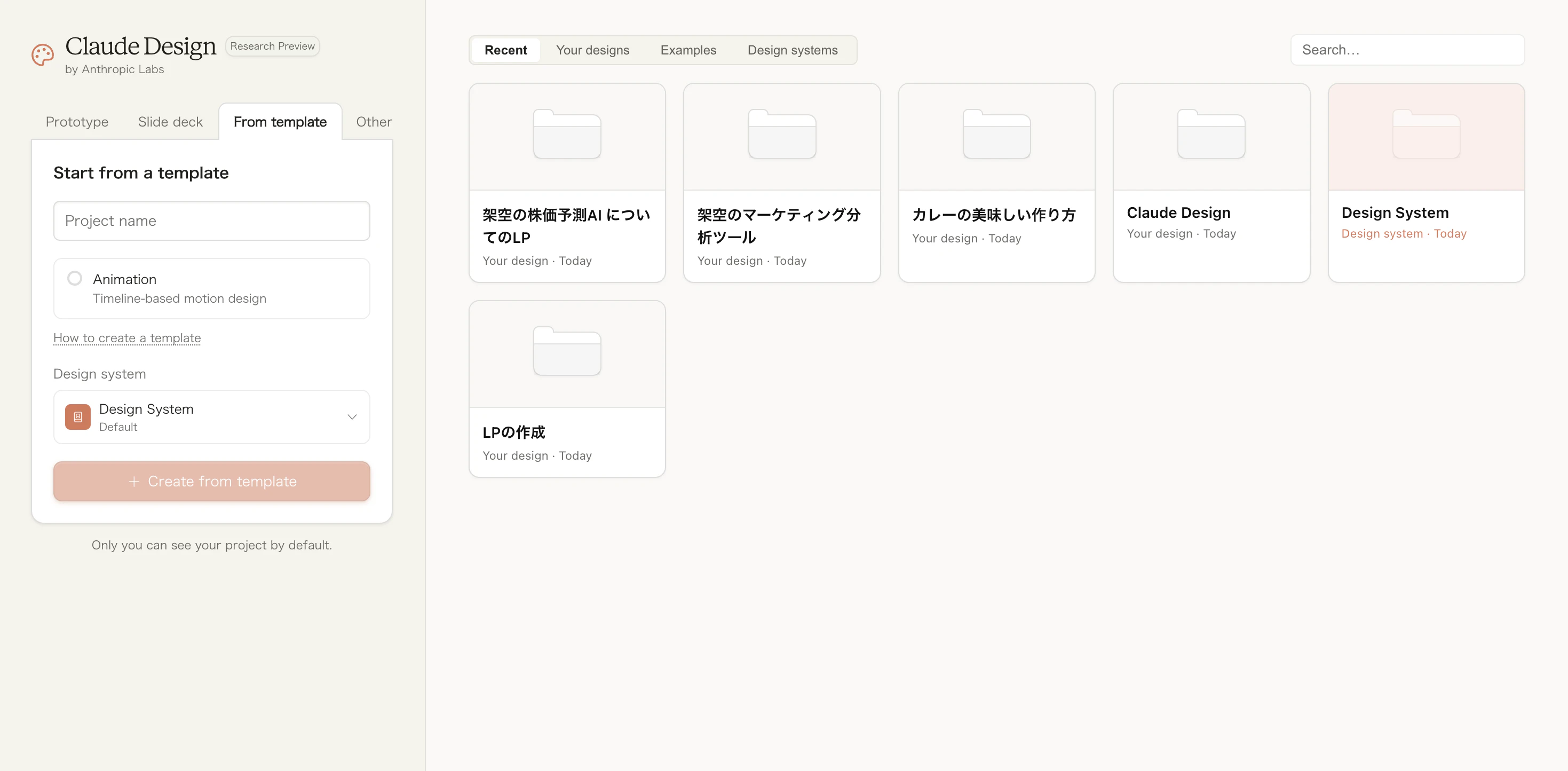This screenshot has width=1568, height=771.
Task: Click the by Anthropic Labs text
Action: [x=114, y=69]
